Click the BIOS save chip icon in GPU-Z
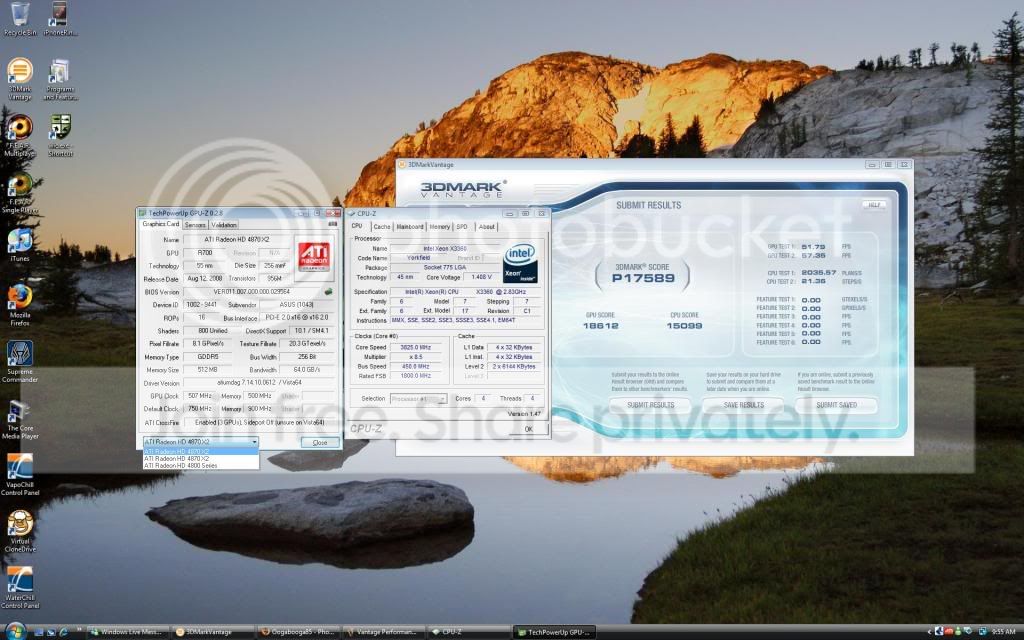 (329, 292)
